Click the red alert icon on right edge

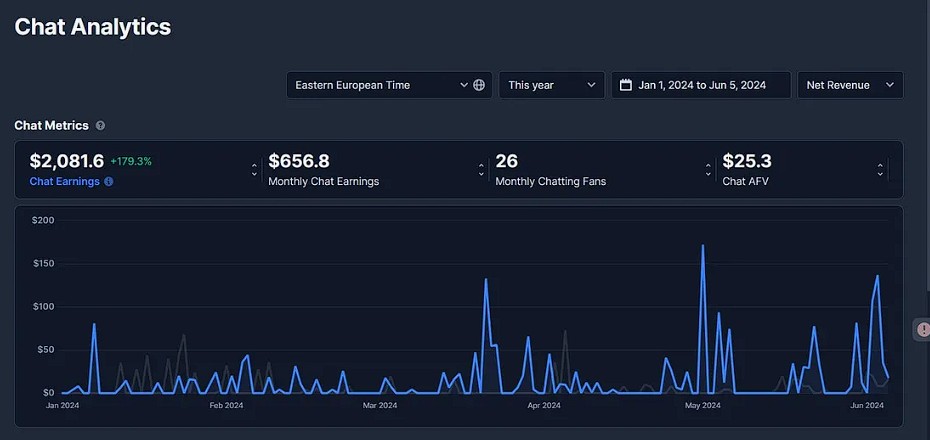tap(923, 329)
